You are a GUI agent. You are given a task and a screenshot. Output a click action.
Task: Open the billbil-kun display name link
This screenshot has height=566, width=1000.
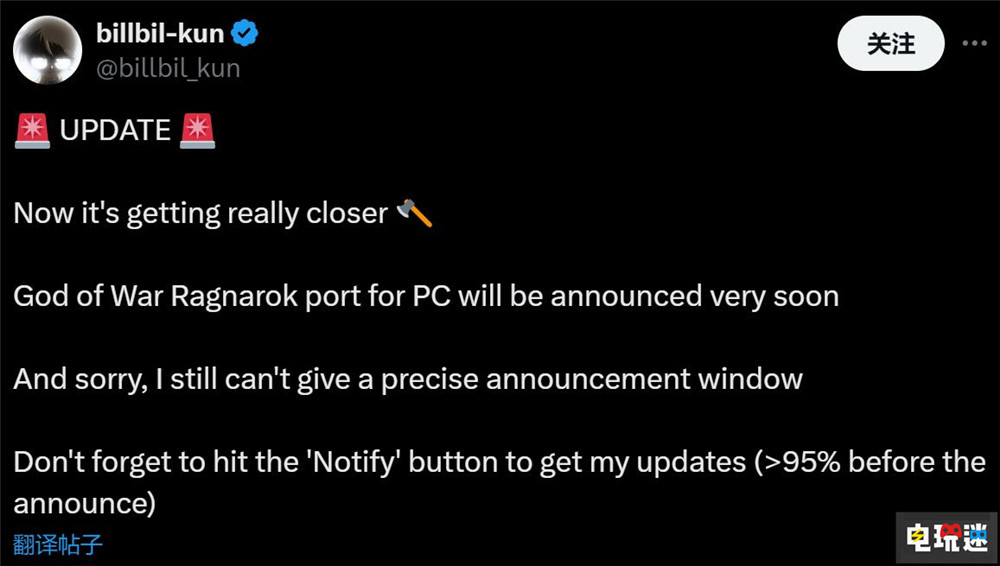(160, 34)
